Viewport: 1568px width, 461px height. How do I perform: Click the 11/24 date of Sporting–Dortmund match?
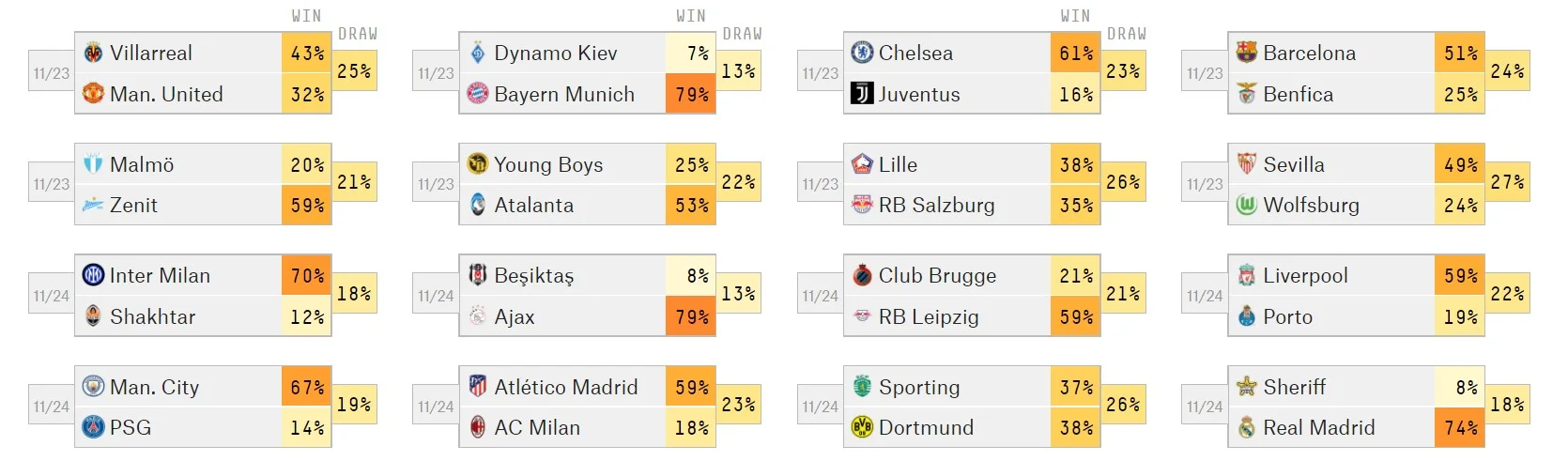(x=820, y=407)
